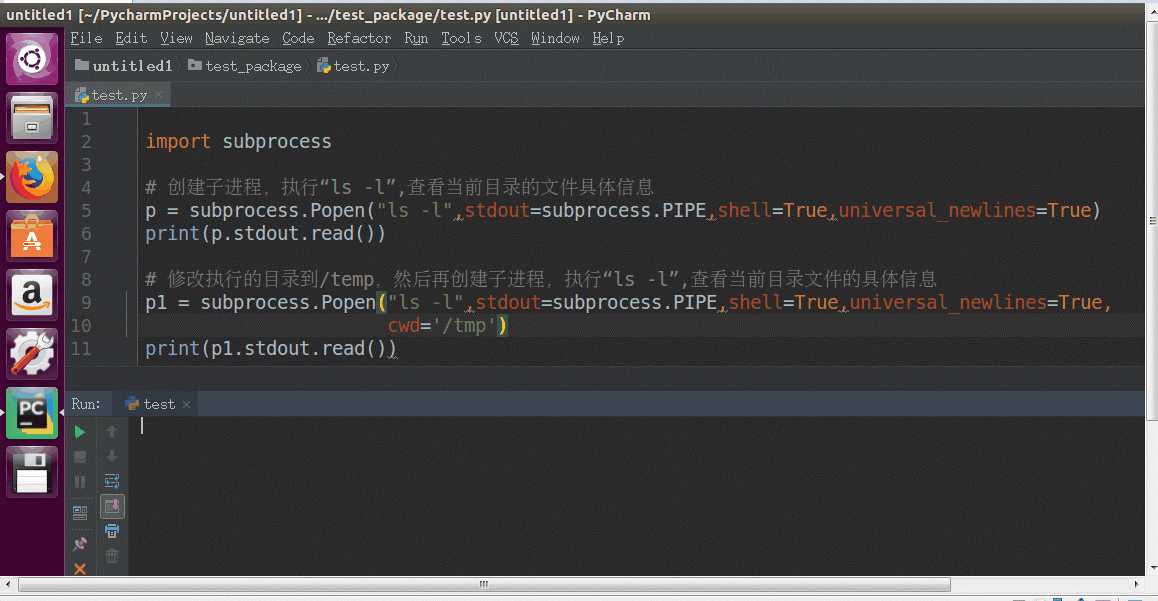This screenshot has width=1158, height=601.
Task: Click the Chinese comment on line 8
Action: click(x=541, y=279)
